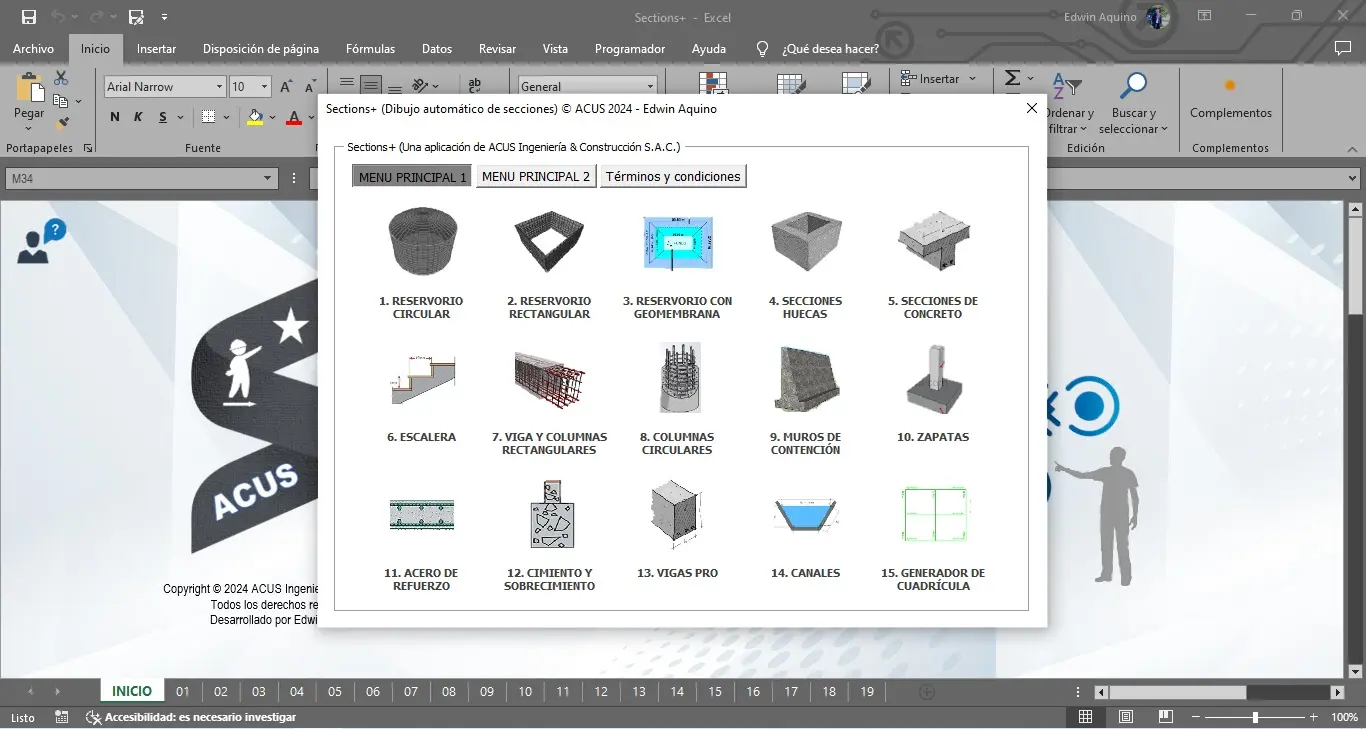Launch Reservorio con Geomembrana tool
The width and height of the screenshot is (1366, 729).
coord(677,242)
